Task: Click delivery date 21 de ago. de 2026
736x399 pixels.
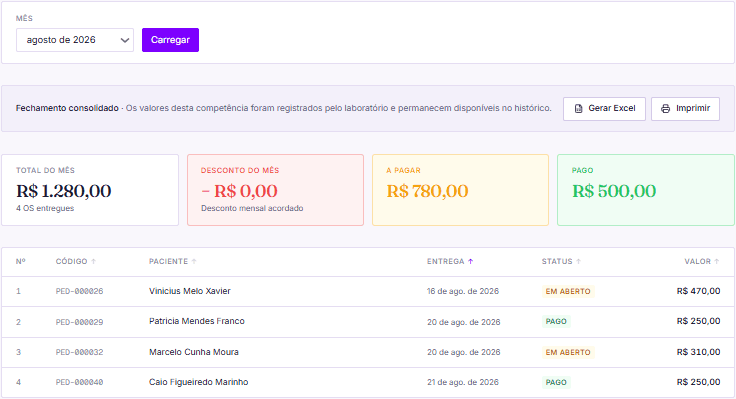Action: pyautogui.click(x=463, y=383)
